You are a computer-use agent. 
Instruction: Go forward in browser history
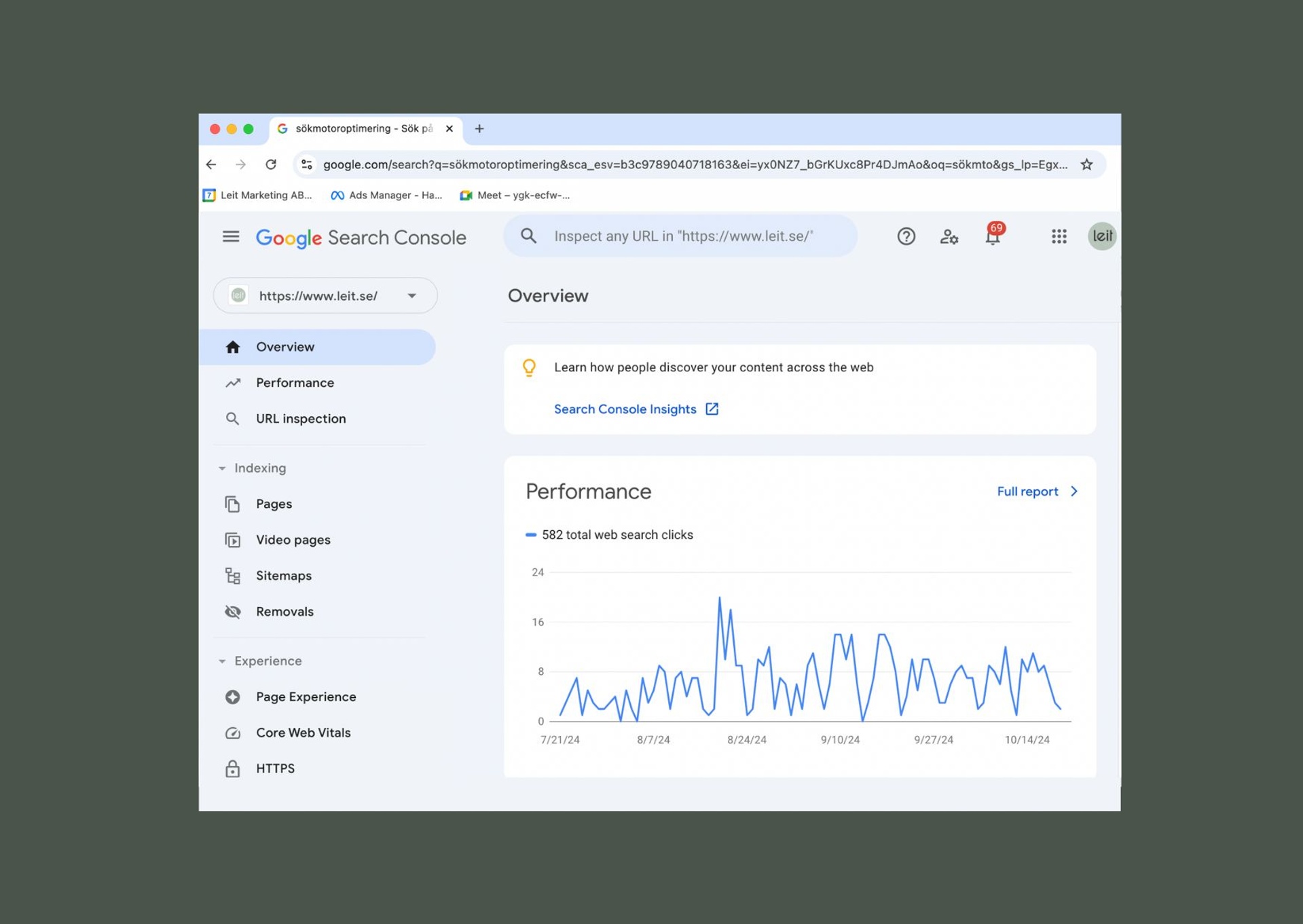coord(240,164)
